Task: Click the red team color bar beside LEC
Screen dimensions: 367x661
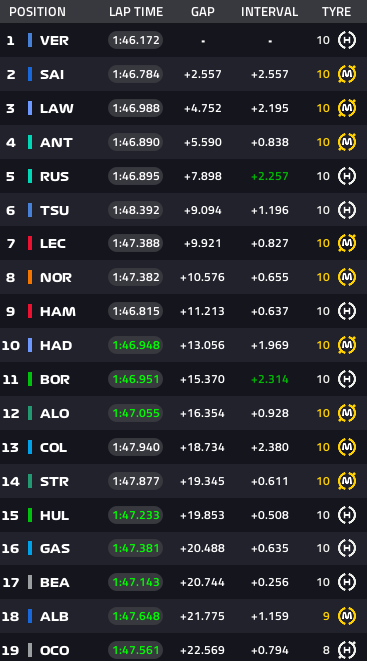Action: 30,243
